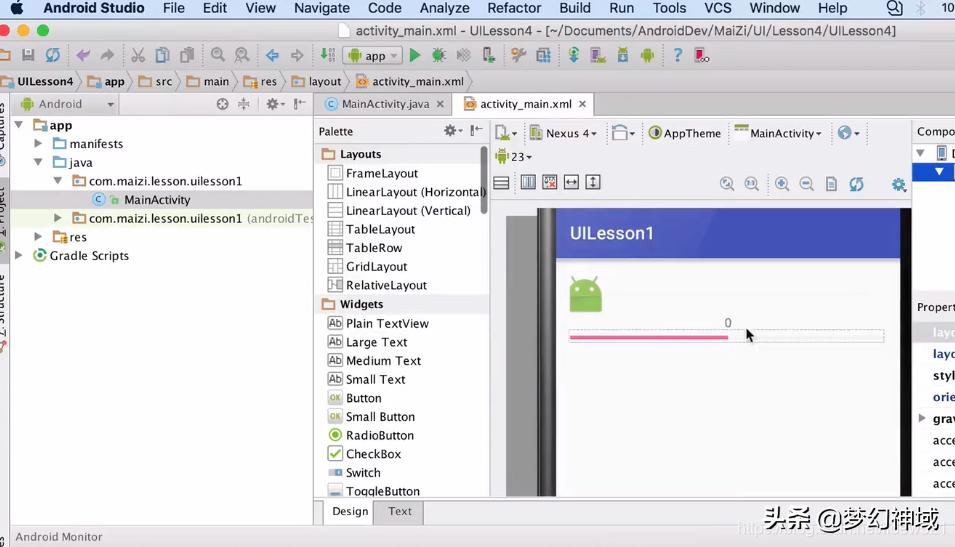Refresh the layout preview
Image resolution: width=955 pixels, height=547 pixels.
coord(856,184)
